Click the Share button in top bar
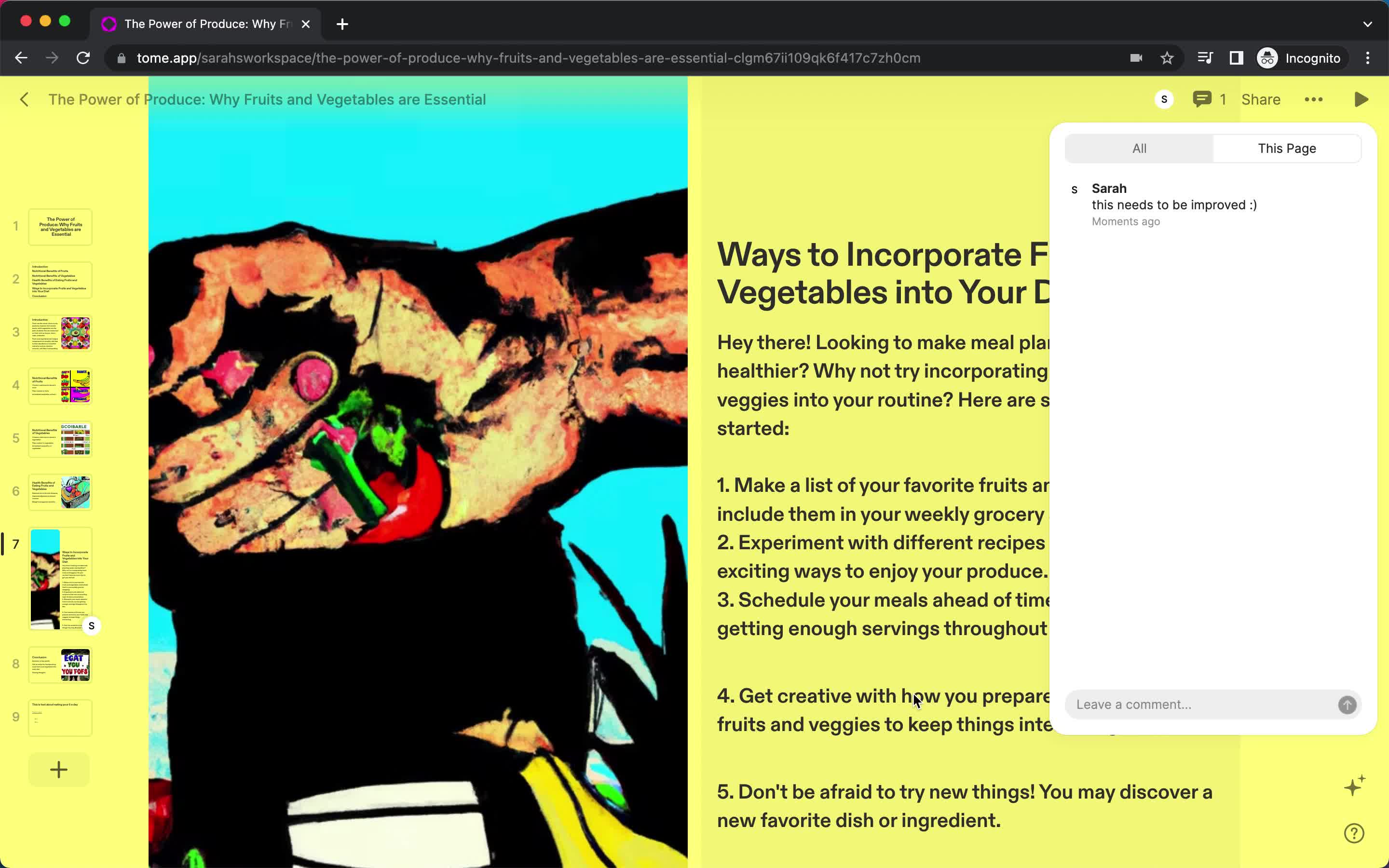The image size is (1389, 868). pyautogui.click(x=1261, y=99)
